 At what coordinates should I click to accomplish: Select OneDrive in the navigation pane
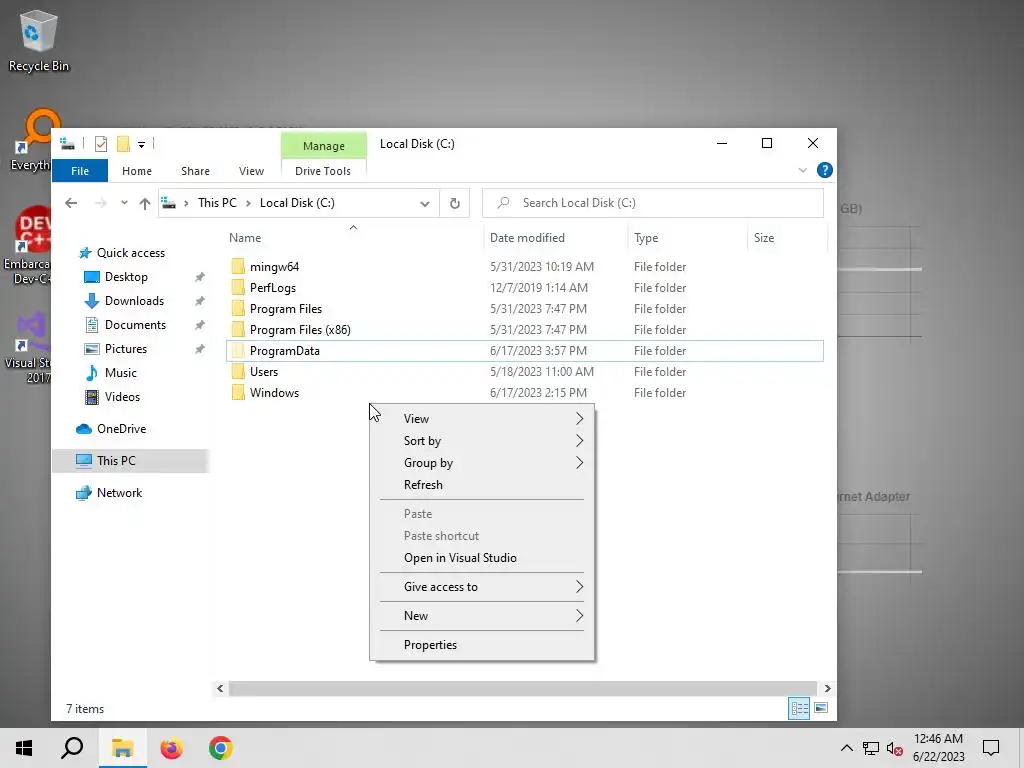tap(121, 429)
